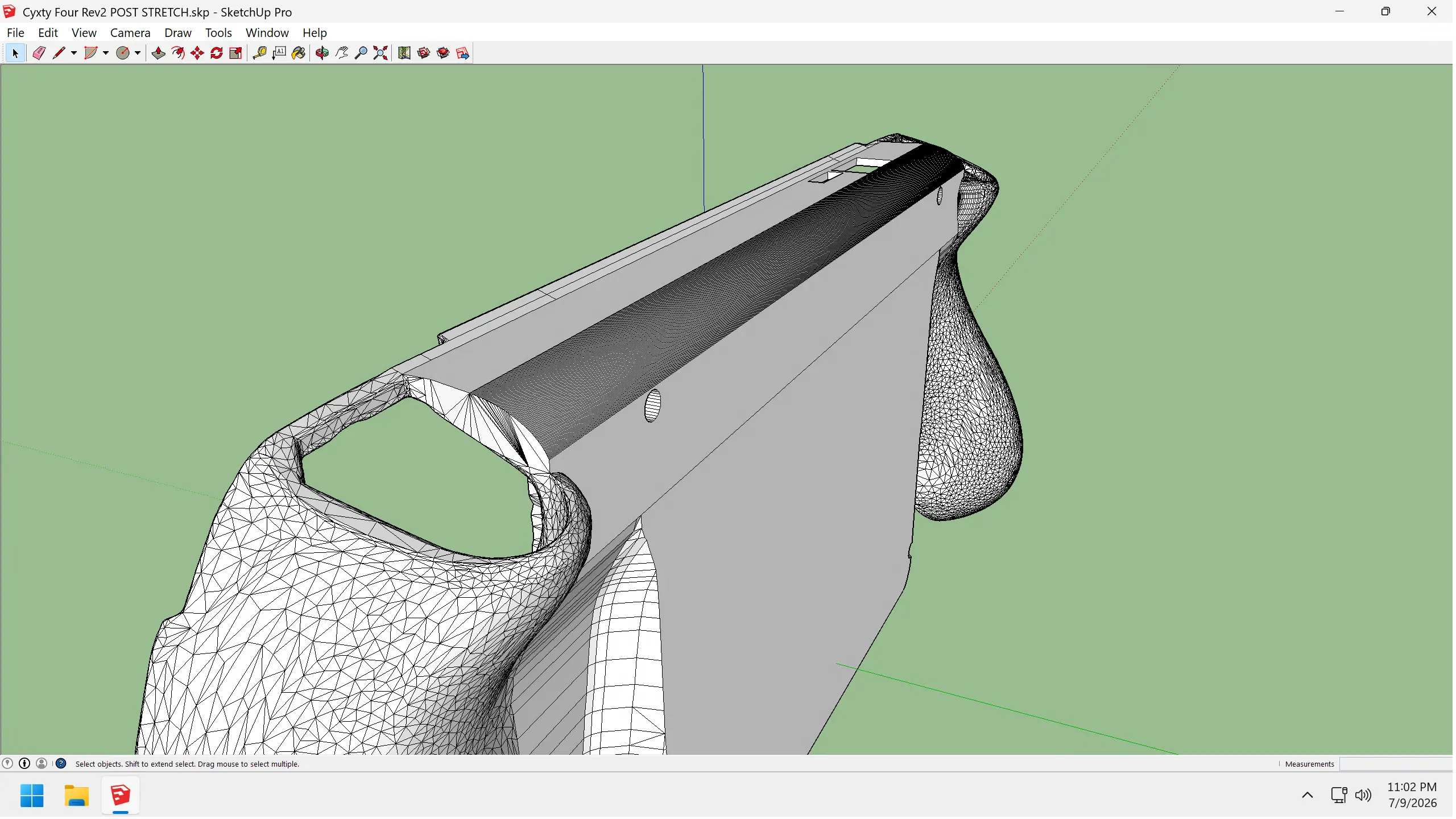The width and height of the screenshot is (1456, 819).
Task: Open the Window menu
Action: click(267, 33)
